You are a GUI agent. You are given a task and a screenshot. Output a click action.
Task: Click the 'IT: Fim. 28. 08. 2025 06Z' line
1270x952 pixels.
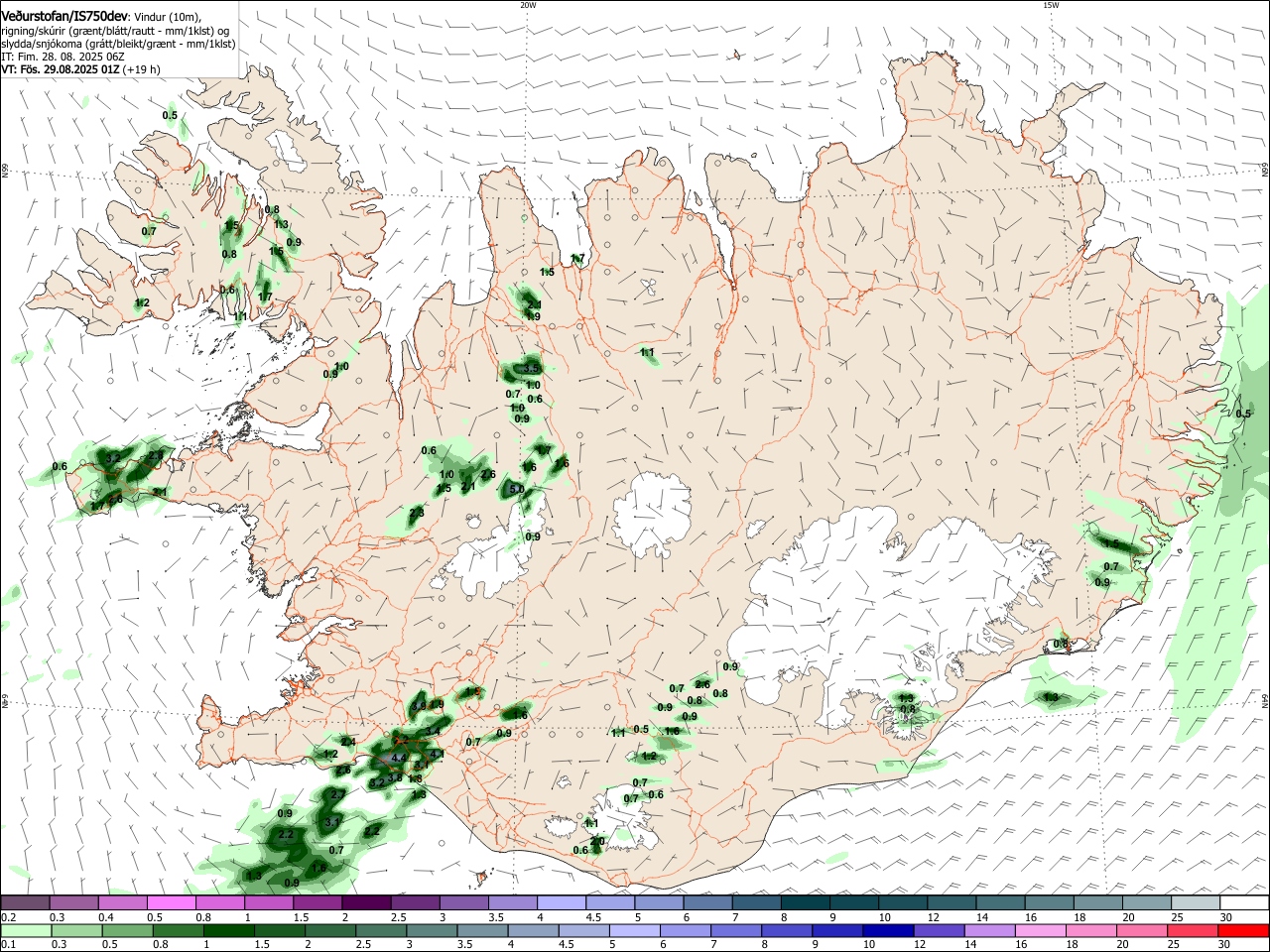pyautogui.click(x=63, y=58)
